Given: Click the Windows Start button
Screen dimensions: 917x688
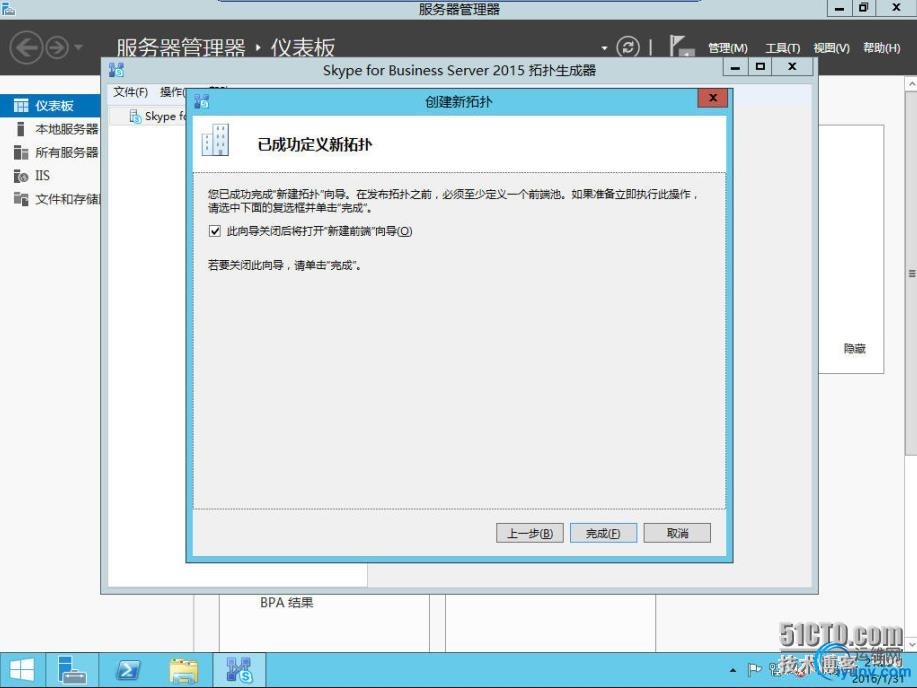Looking at the screenshot, I should pos(22,670).
